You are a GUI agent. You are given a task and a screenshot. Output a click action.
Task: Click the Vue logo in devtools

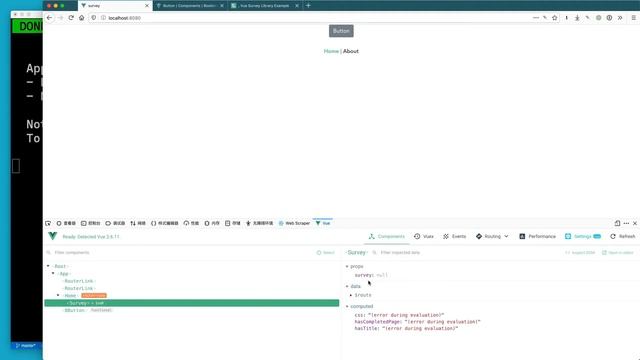tap(53, 236)
